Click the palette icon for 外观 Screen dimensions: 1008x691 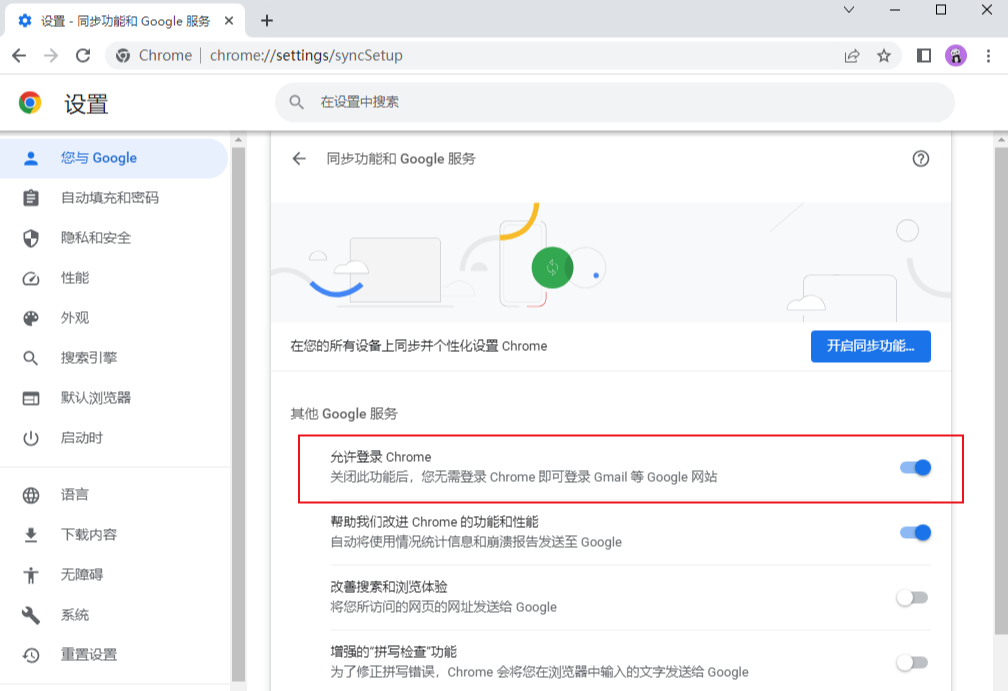31,318
